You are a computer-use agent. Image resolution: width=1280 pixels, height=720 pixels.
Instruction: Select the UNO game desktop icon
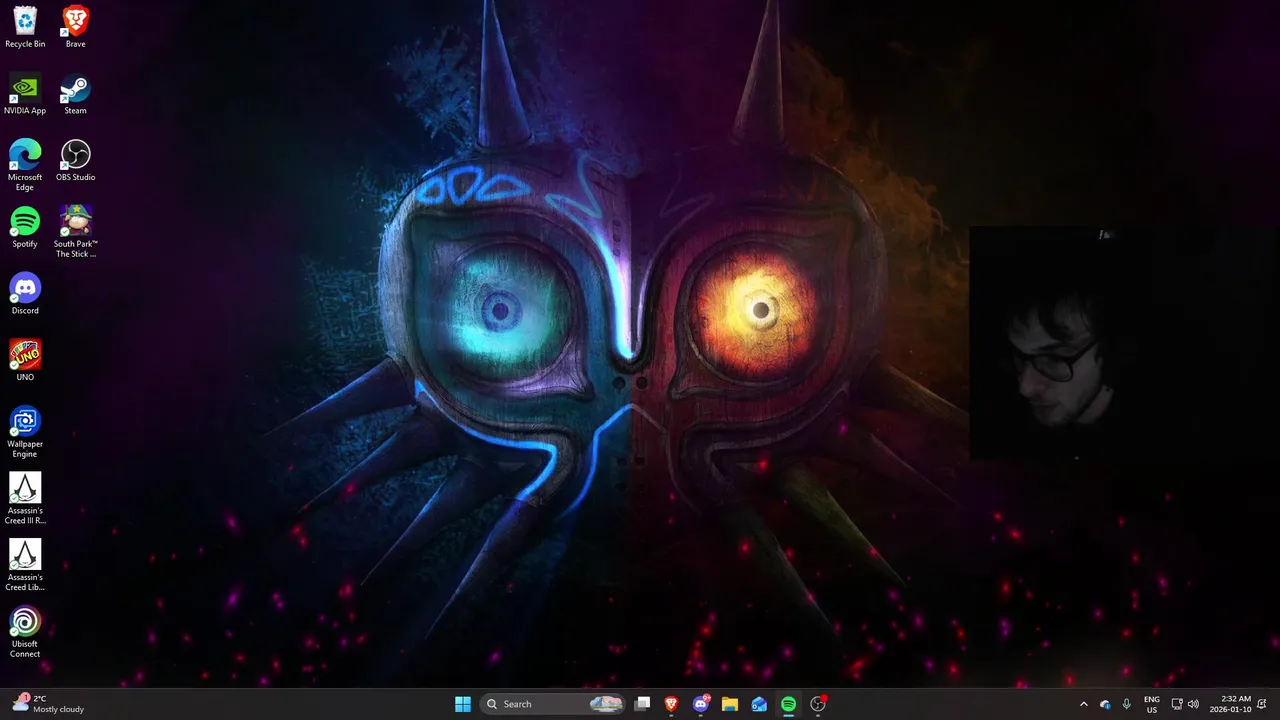tap(25, 360)
